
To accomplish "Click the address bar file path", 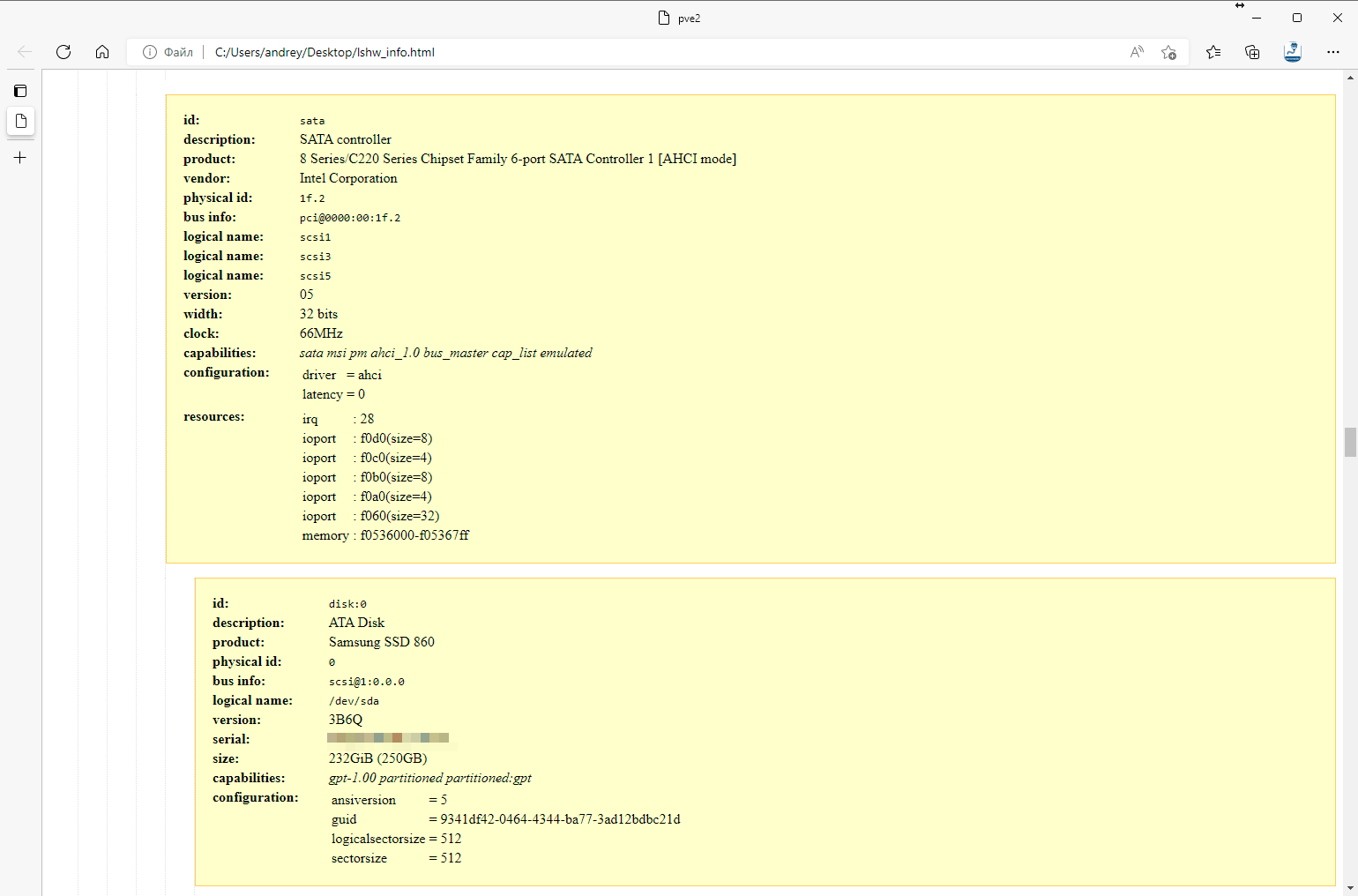I will click(325, 52).
